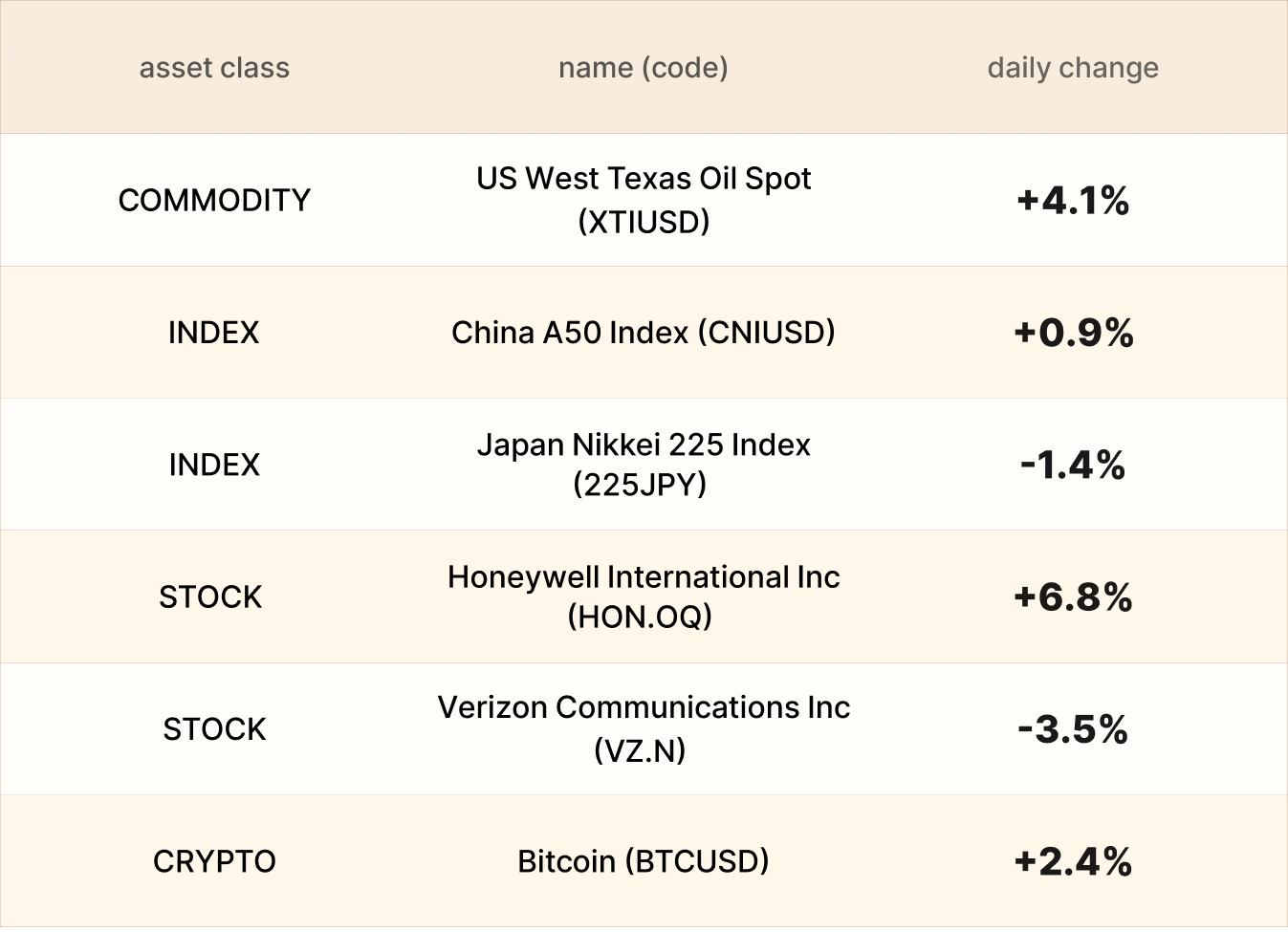Click the -3.5% daily change value
This screenshot has height=932, width=1288.
click(x=1073, y=728)
